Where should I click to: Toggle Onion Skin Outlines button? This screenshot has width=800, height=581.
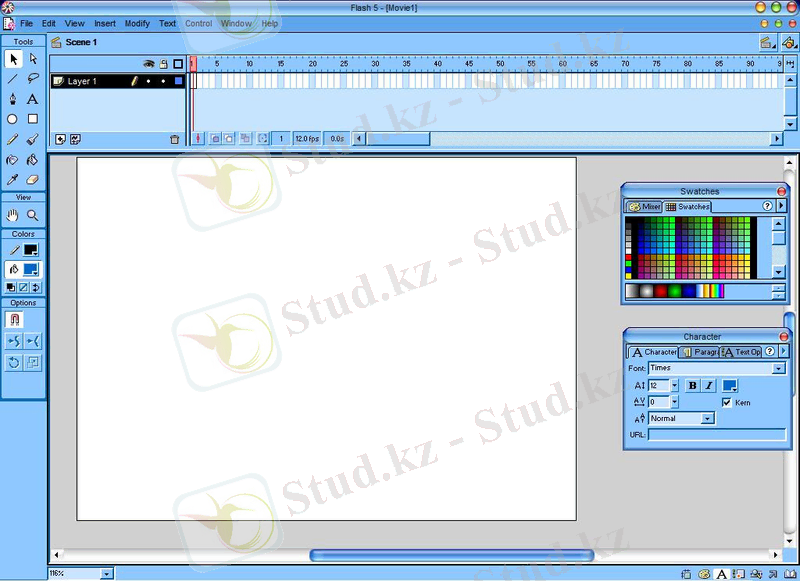coord(229,139)
